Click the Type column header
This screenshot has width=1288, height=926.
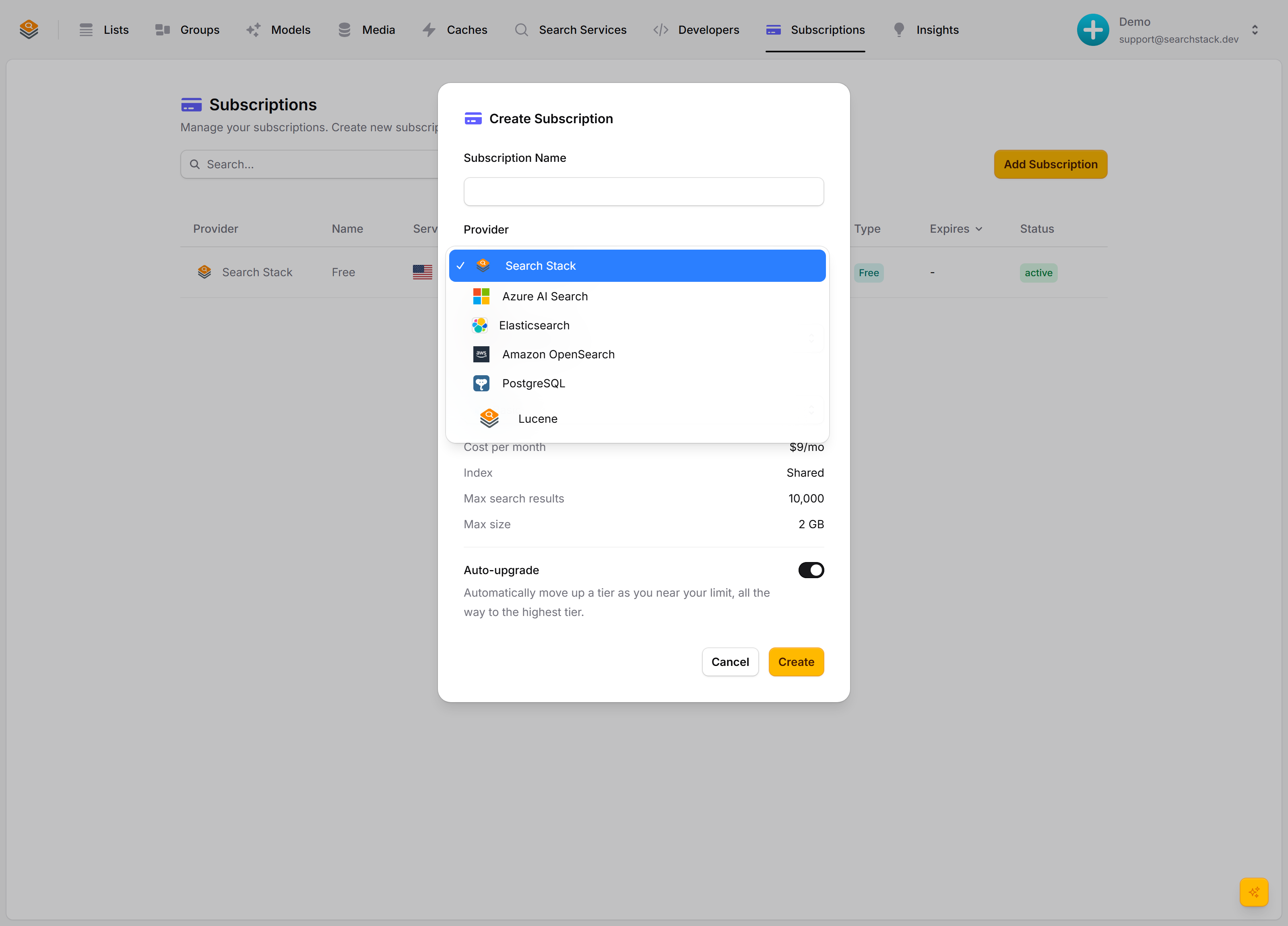coord(867,229)
